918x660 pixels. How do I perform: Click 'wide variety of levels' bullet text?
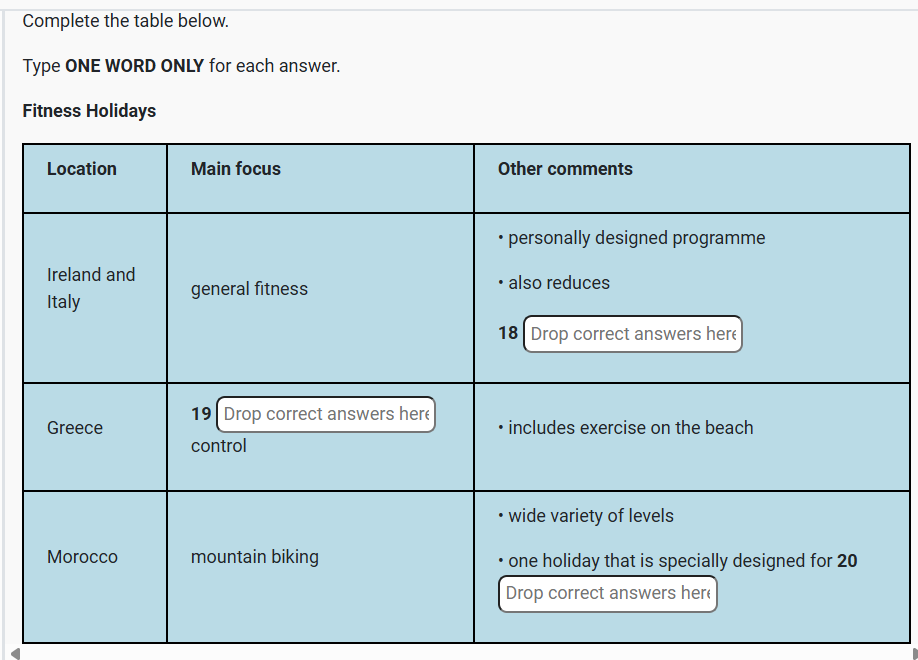tap(591, 516)
